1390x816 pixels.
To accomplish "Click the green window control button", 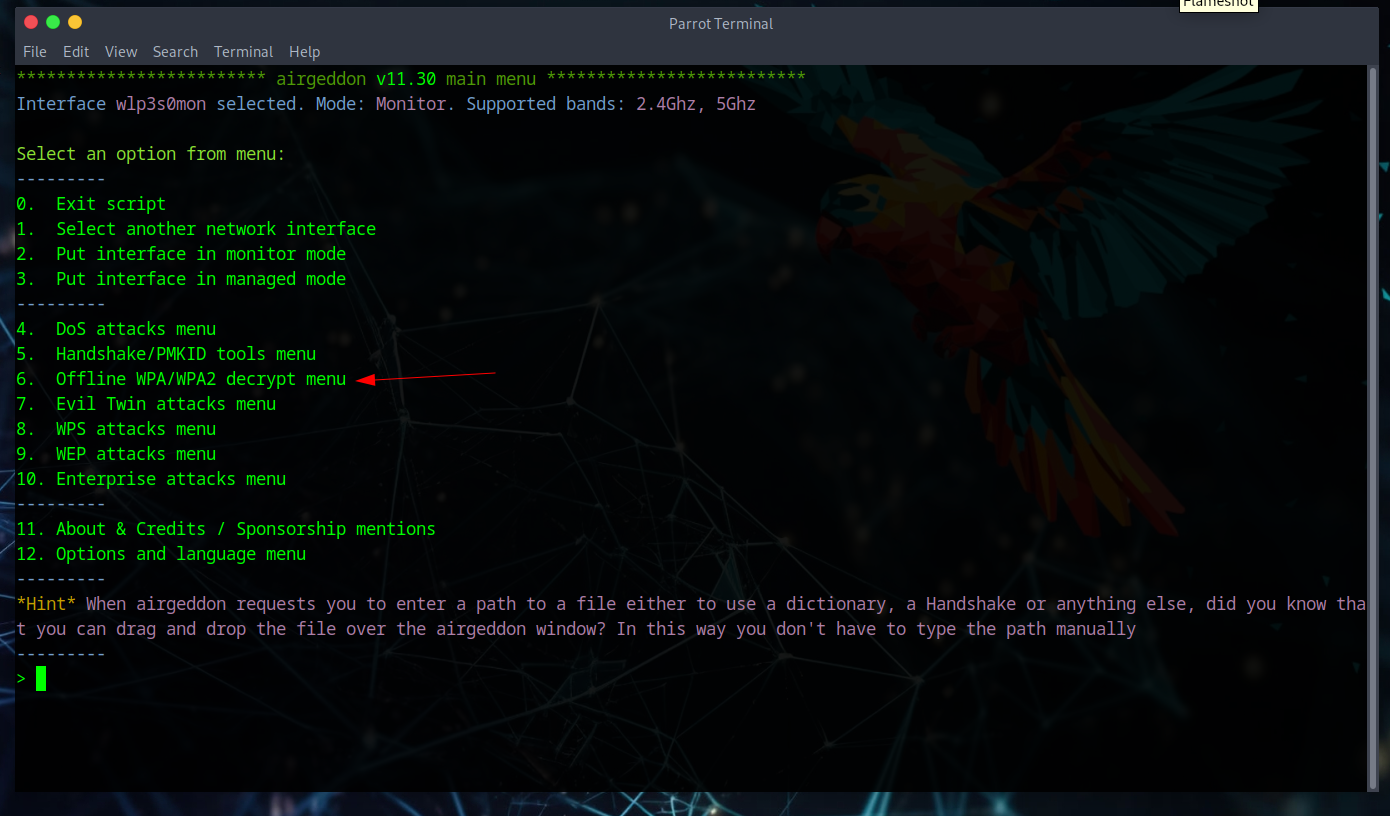I will tap(53, 22).
